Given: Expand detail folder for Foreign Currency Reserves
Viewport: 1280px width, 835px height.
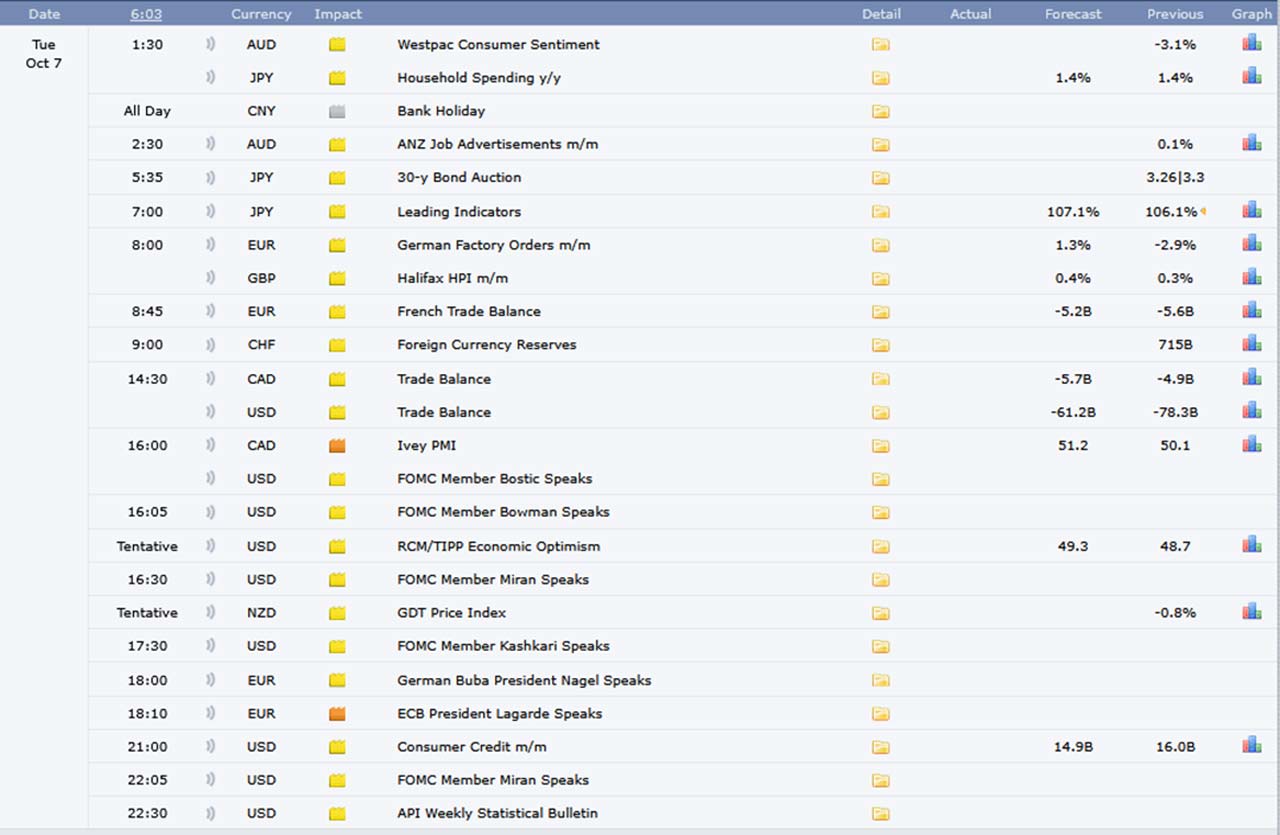Looking at the screenshot, I should (x=880, y=345).
